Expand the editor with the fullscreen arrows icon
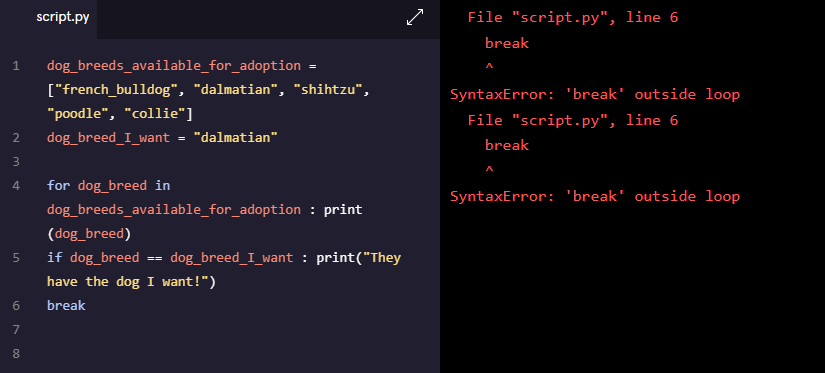Screen dimensions: 825x373 [415, 17]
